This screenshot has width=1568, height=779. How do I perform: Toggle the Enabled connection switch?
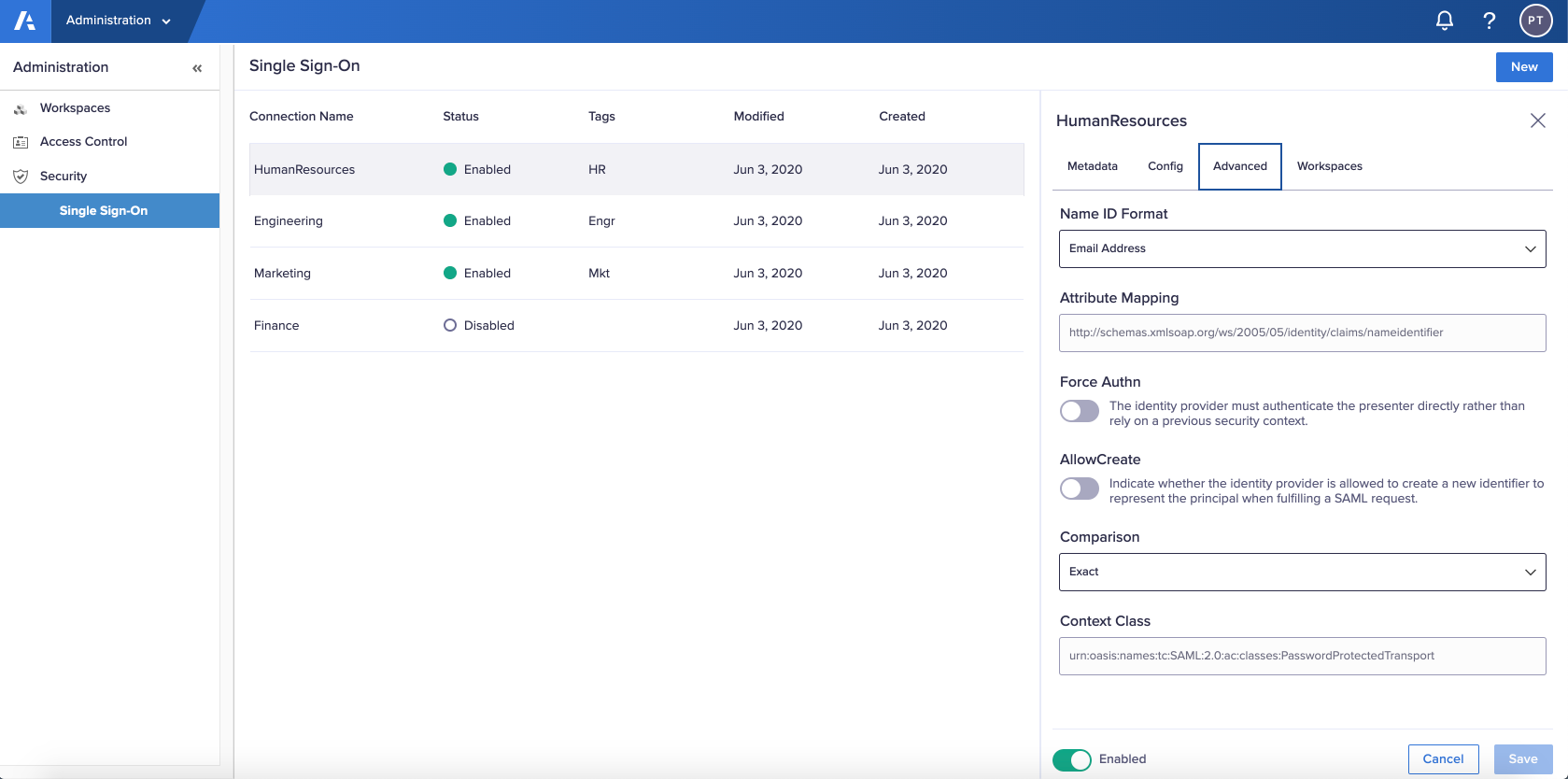(1072, 760)
